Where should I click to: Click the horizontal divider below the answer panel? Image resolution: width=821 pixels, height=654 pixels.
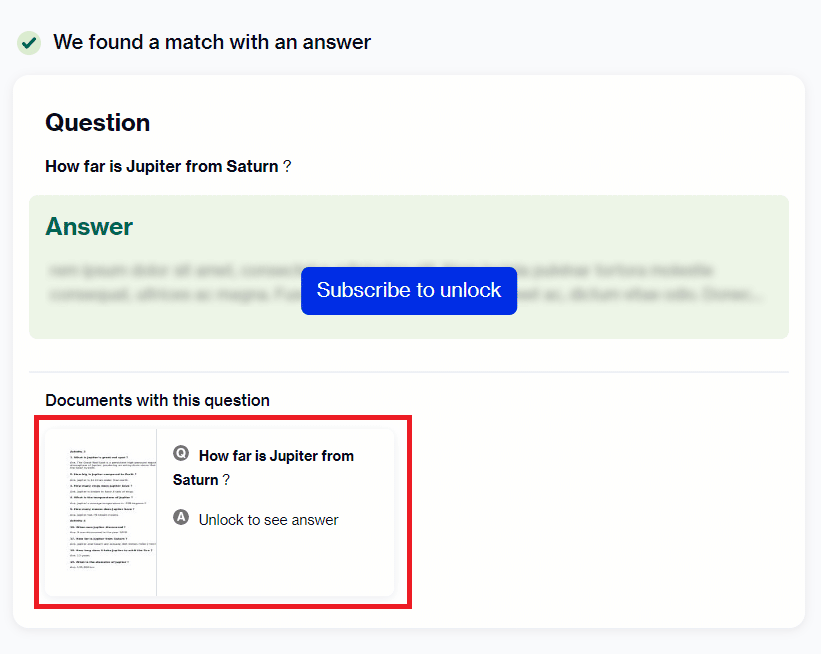tap(409, 372)
